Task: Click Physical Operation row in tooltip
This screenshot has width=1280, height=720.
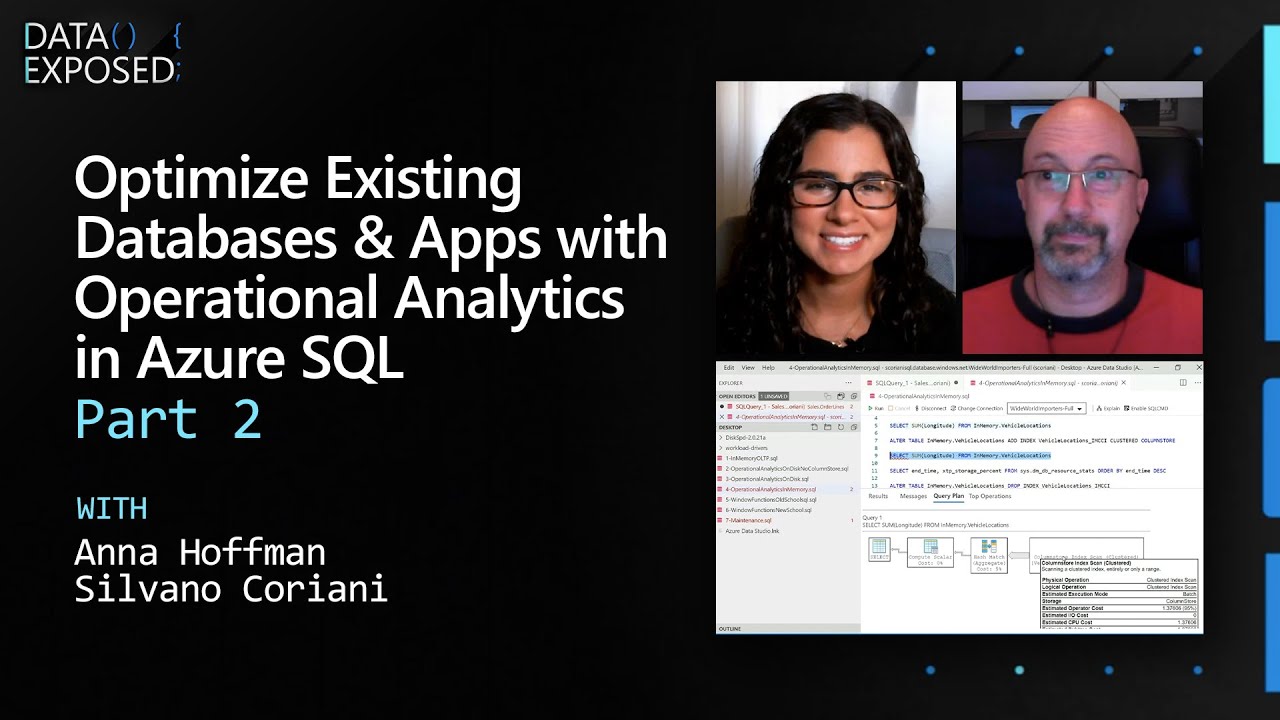Action: [x=1119, y=579]
